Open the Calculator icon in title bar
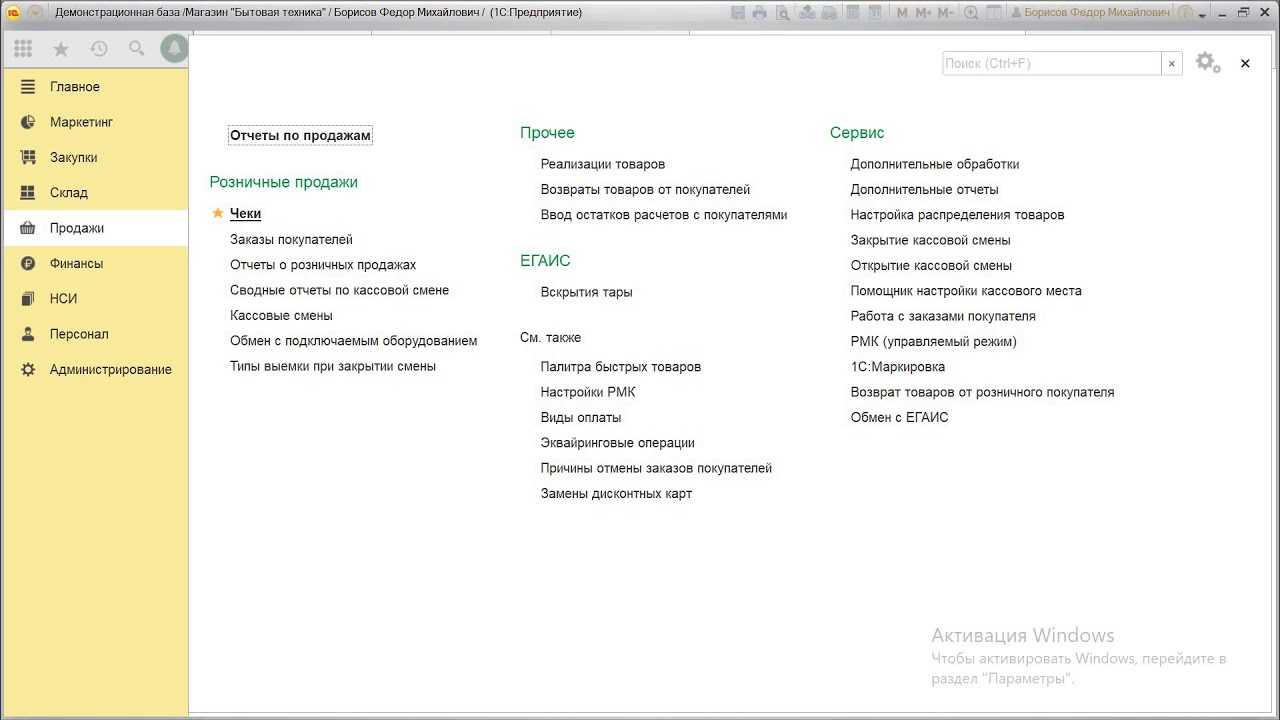The height and width of the screenshot is (720, 1280). click(x=853, y=13)
